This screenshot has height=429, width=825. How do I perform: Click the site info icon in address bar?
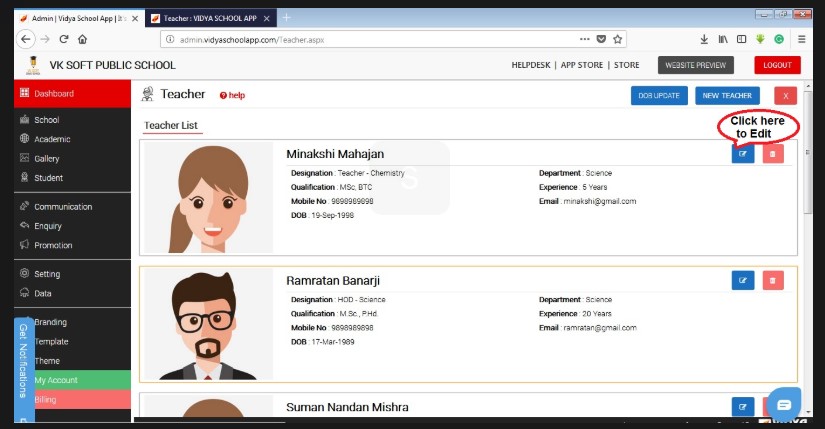170,39
